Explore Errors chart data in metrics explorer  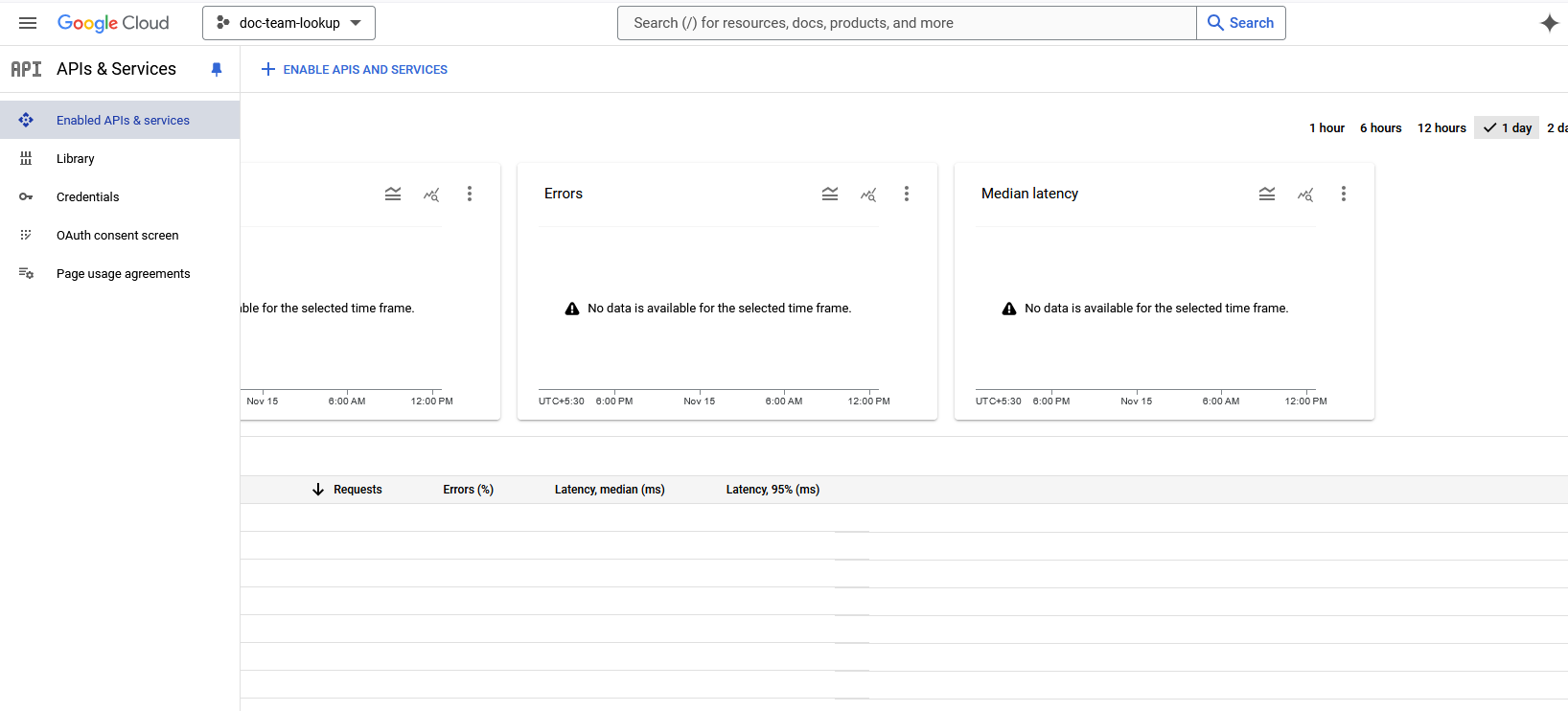pos(868,195)
